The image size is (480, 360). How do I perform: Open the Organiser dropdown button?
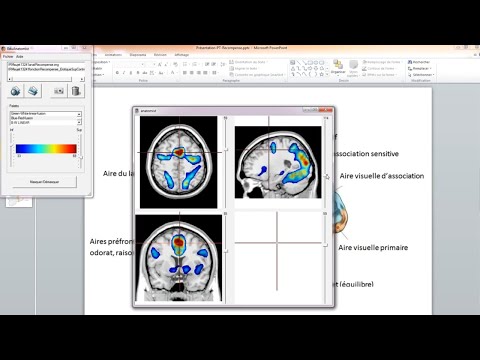click(338, 67)
